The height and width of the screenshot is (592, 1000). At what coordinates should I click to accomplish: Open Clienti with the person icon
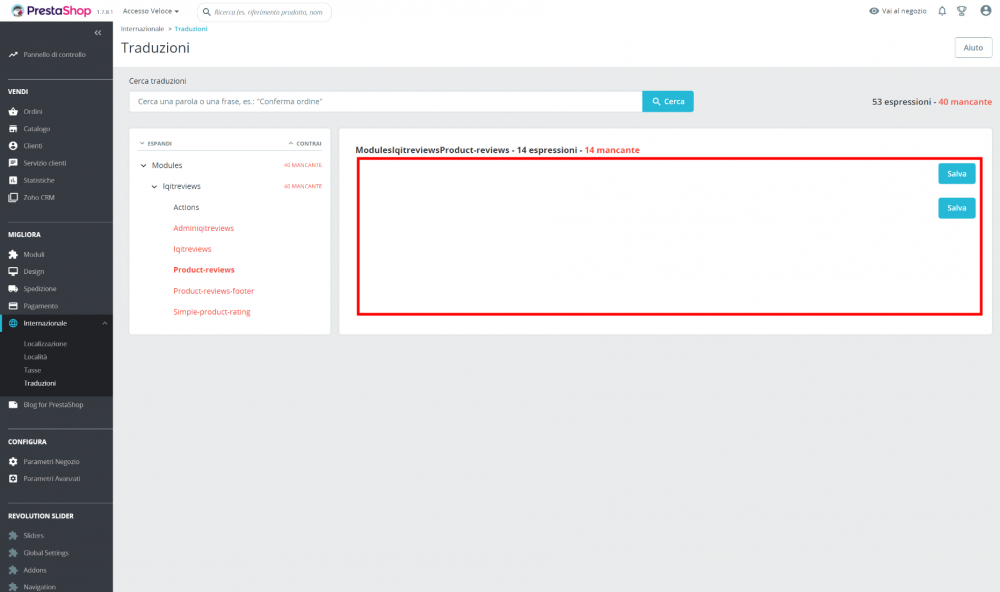pos(13,145)
